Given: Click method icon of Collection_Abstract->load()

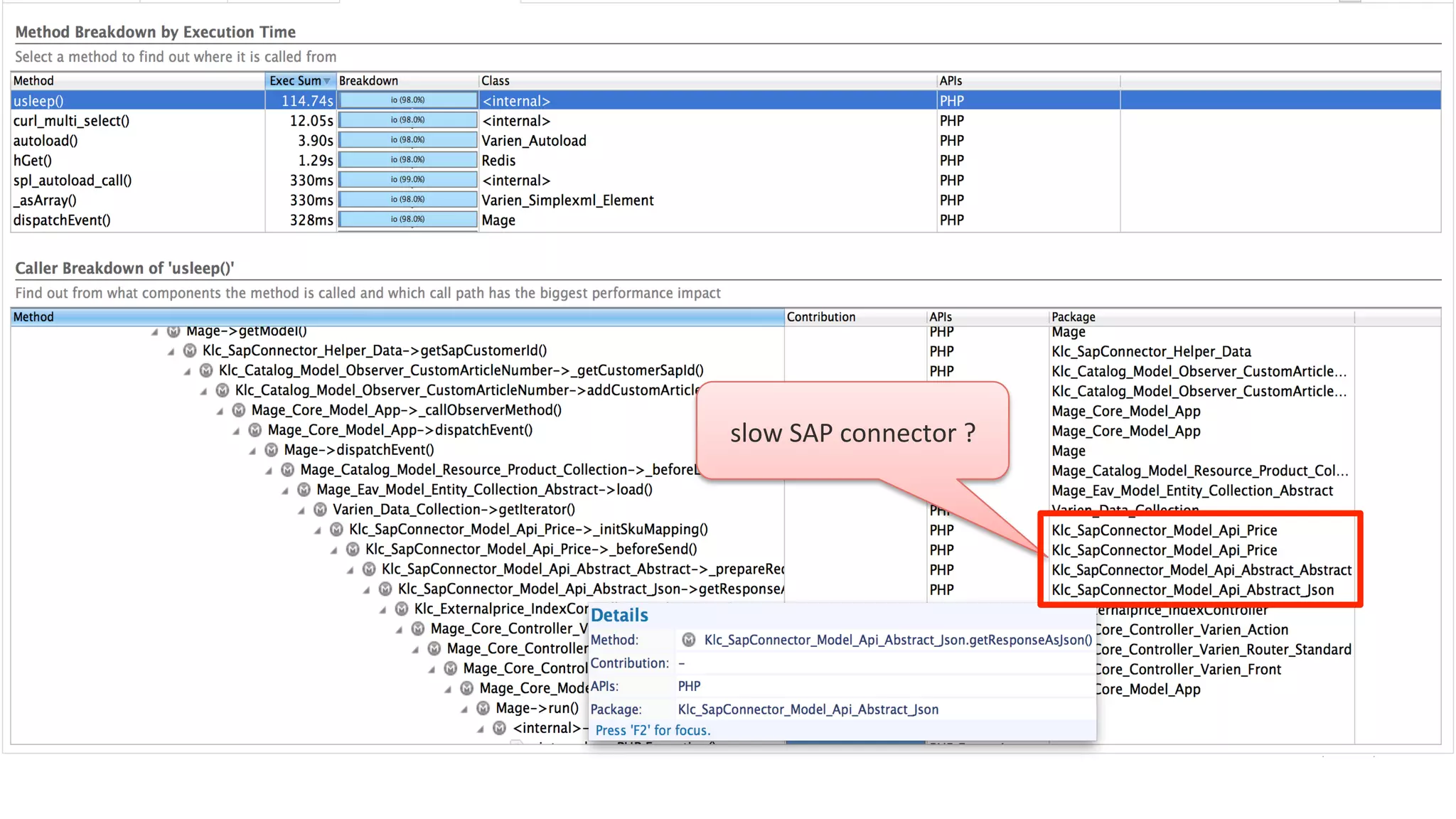Looking at the screenshot, I should pyautogui.click(x=304, y=490).
